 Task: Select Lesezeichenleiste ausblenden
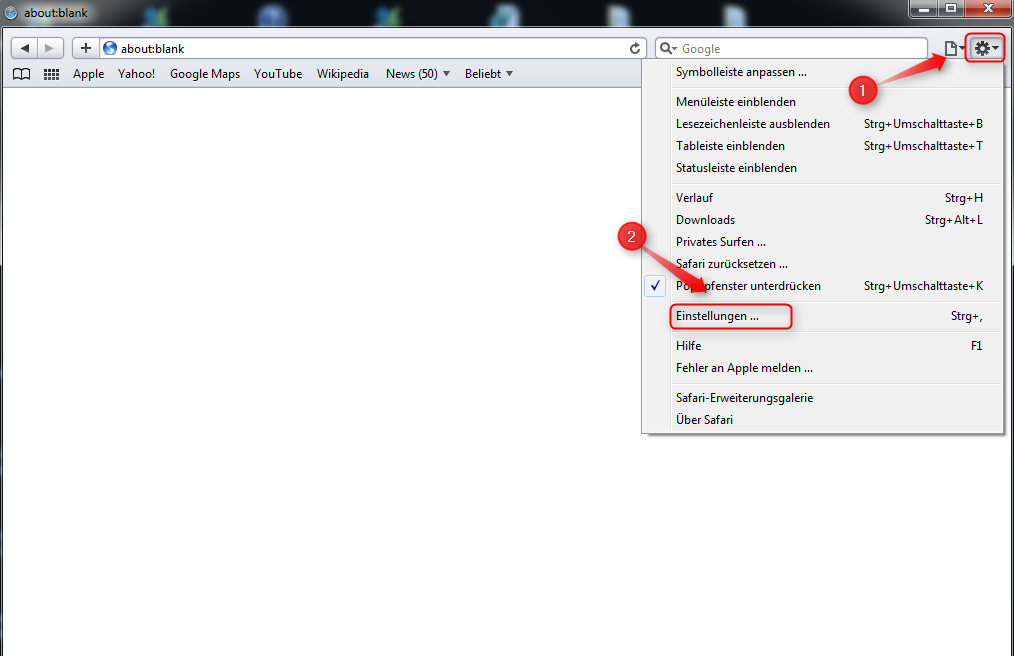click(823, 124)
